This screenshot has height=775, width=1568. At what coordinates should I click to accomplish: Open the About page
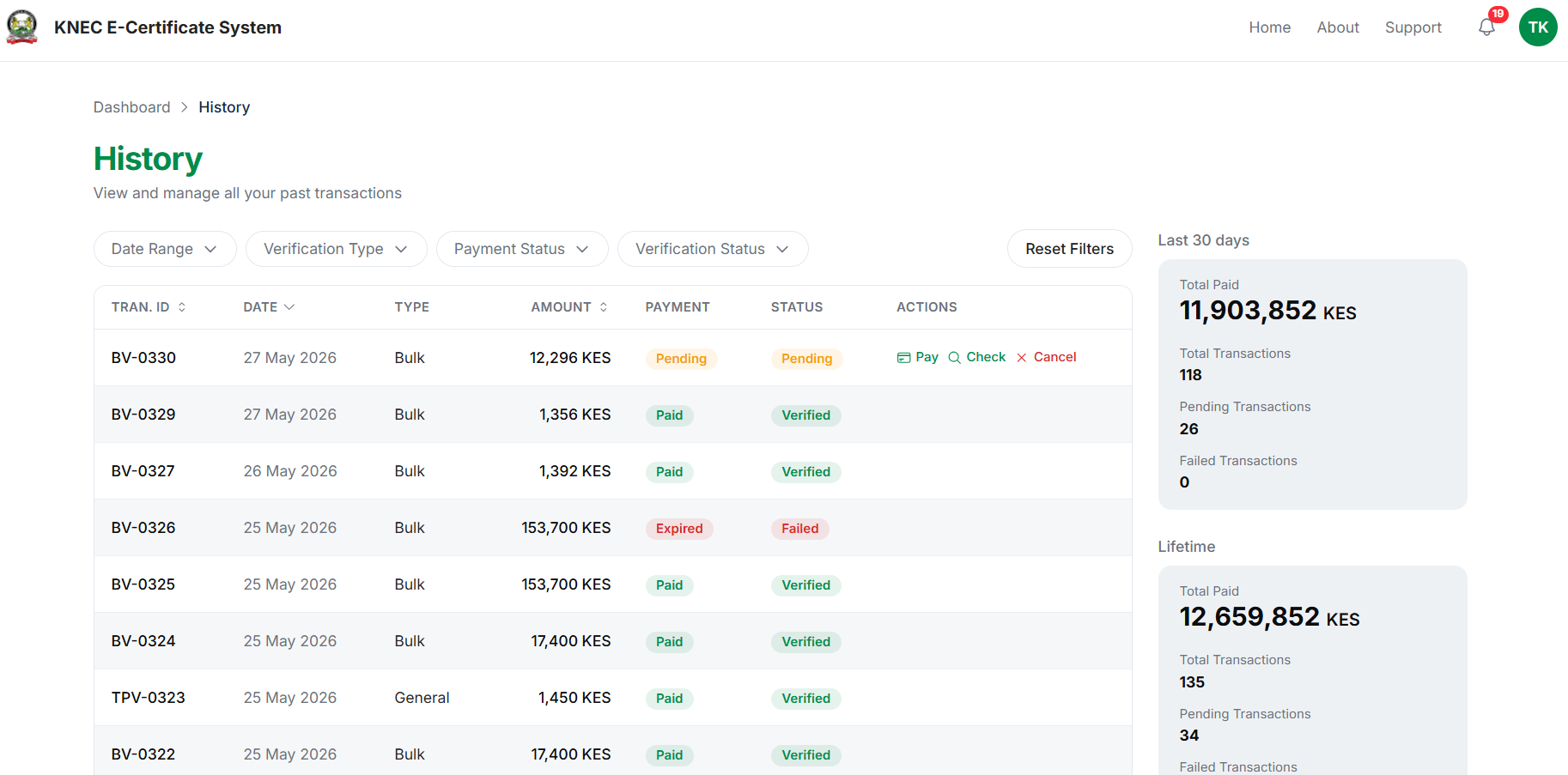coord(1338,27)
